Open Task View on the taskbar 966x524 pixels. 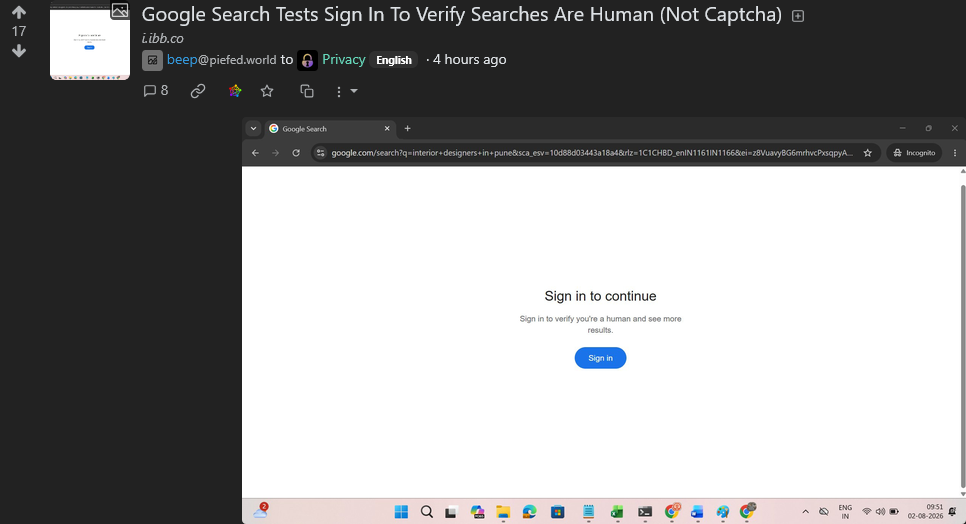click(x=451, y=512)
